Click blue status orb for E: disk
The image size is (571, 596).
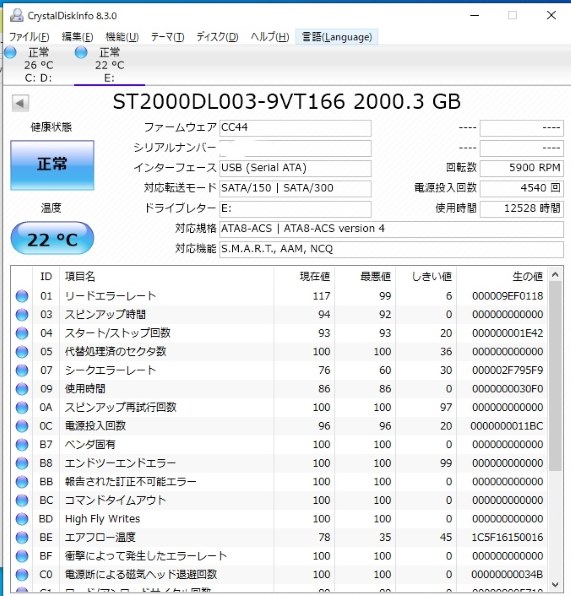(81, 52)
